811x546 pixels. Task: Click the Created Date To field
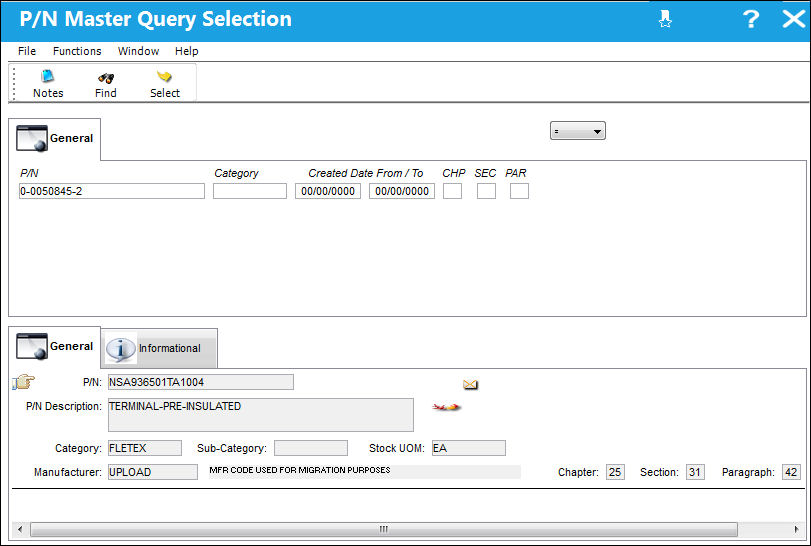(x=402, y=191)
